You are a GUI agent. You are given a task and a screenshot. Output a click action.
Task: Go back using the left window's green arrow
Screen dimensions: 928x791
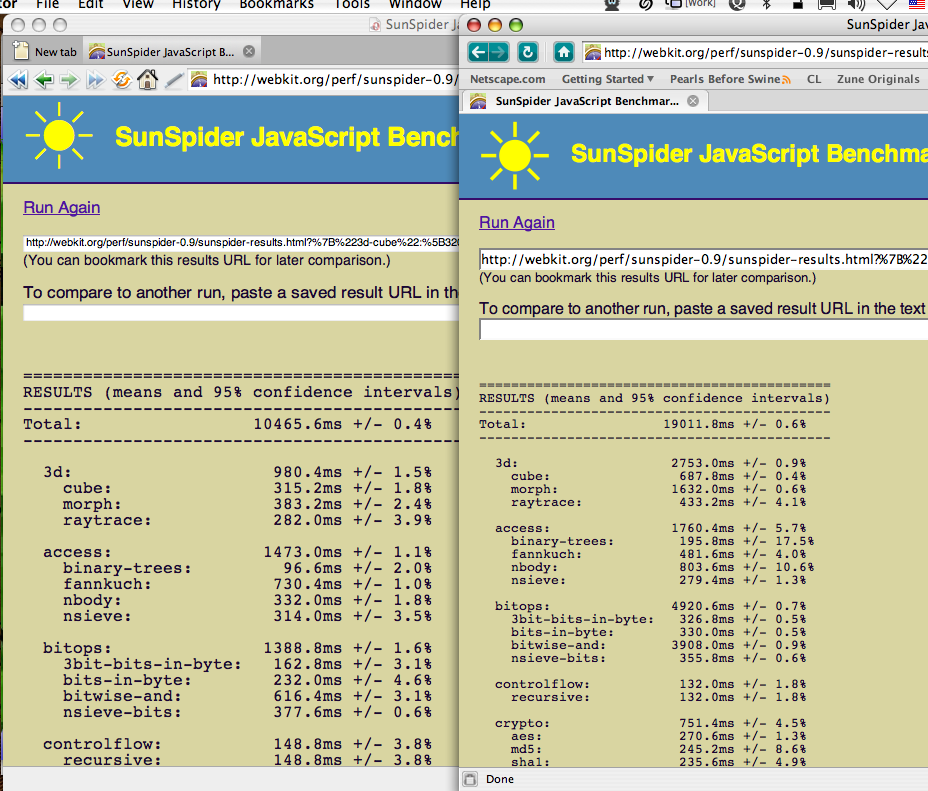(x=44, y=79)
